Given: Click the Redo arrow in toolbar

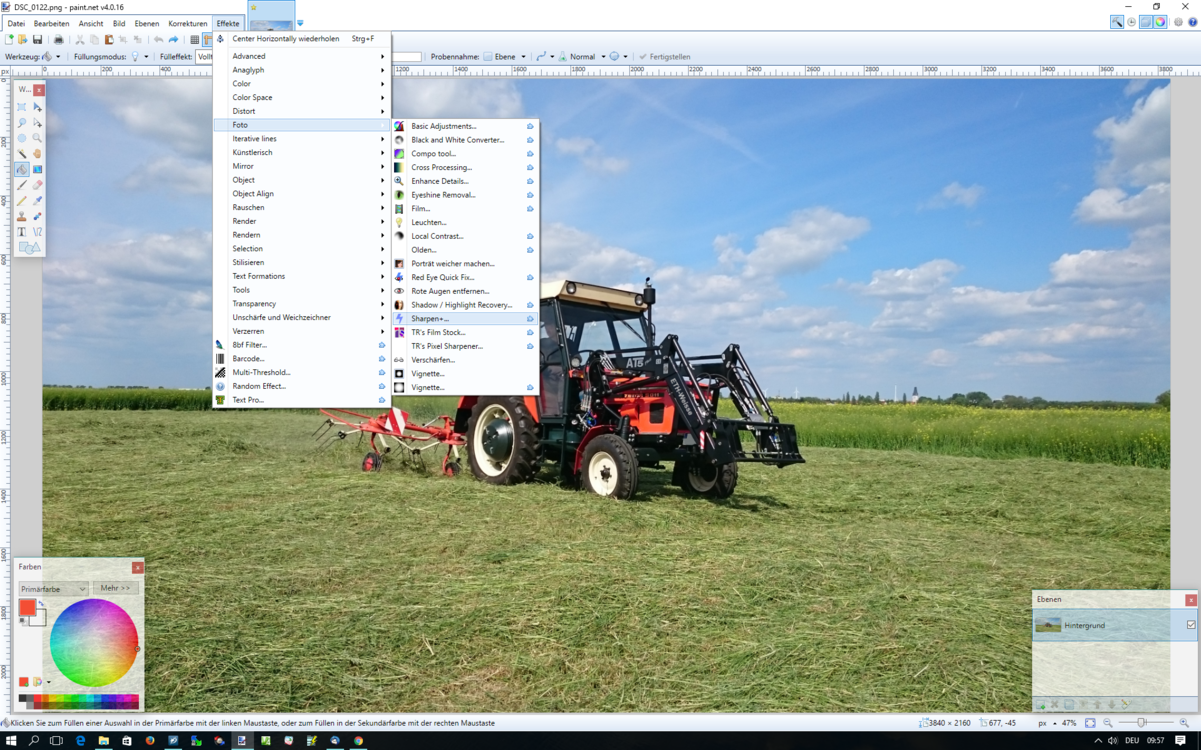Looking at the screenshot, I should click(173, 40).
